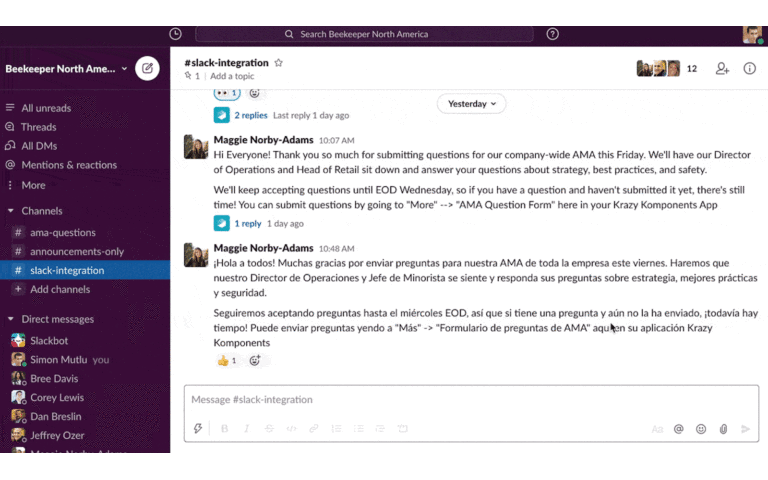
Task: Open the 2 replies thread
Action: (251, 115)
